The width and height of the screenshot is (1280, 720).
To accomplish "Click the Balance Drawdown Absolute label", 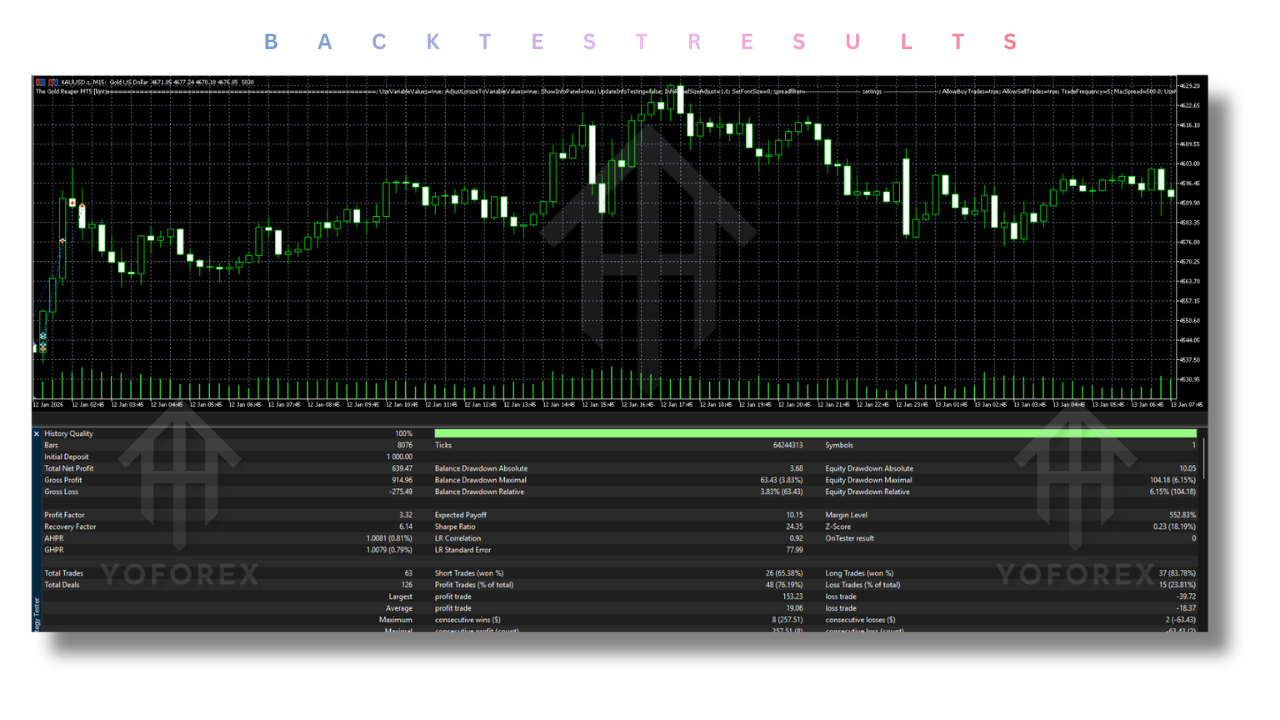I will coord(481,469).
